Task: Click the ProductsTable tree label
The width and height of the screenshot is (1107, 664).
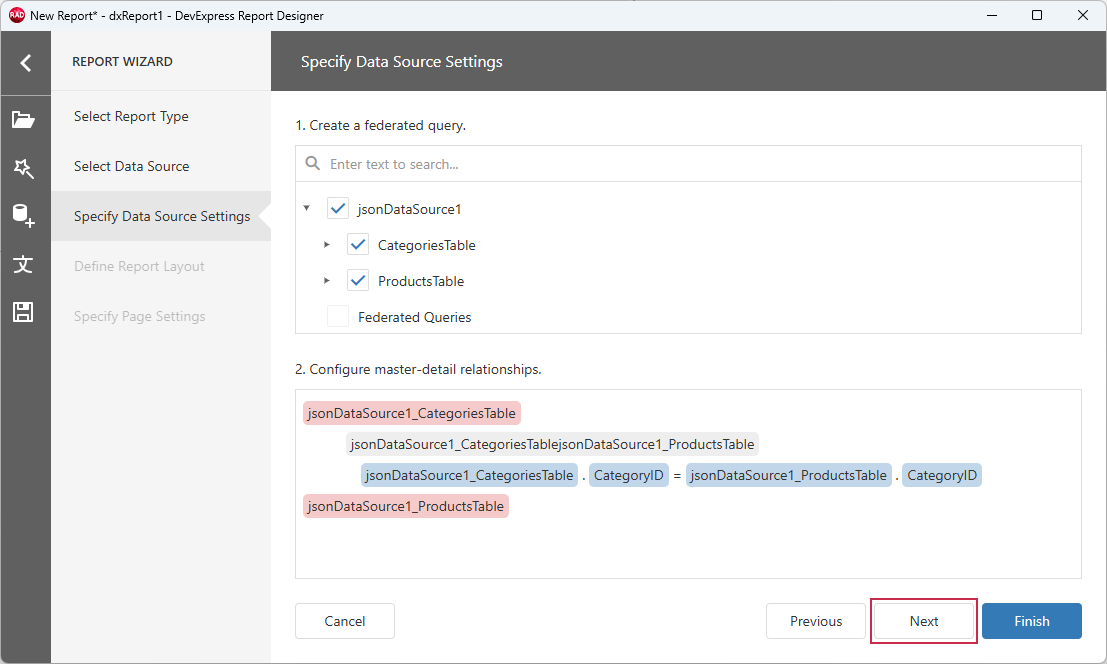Action: click(421, 281)
